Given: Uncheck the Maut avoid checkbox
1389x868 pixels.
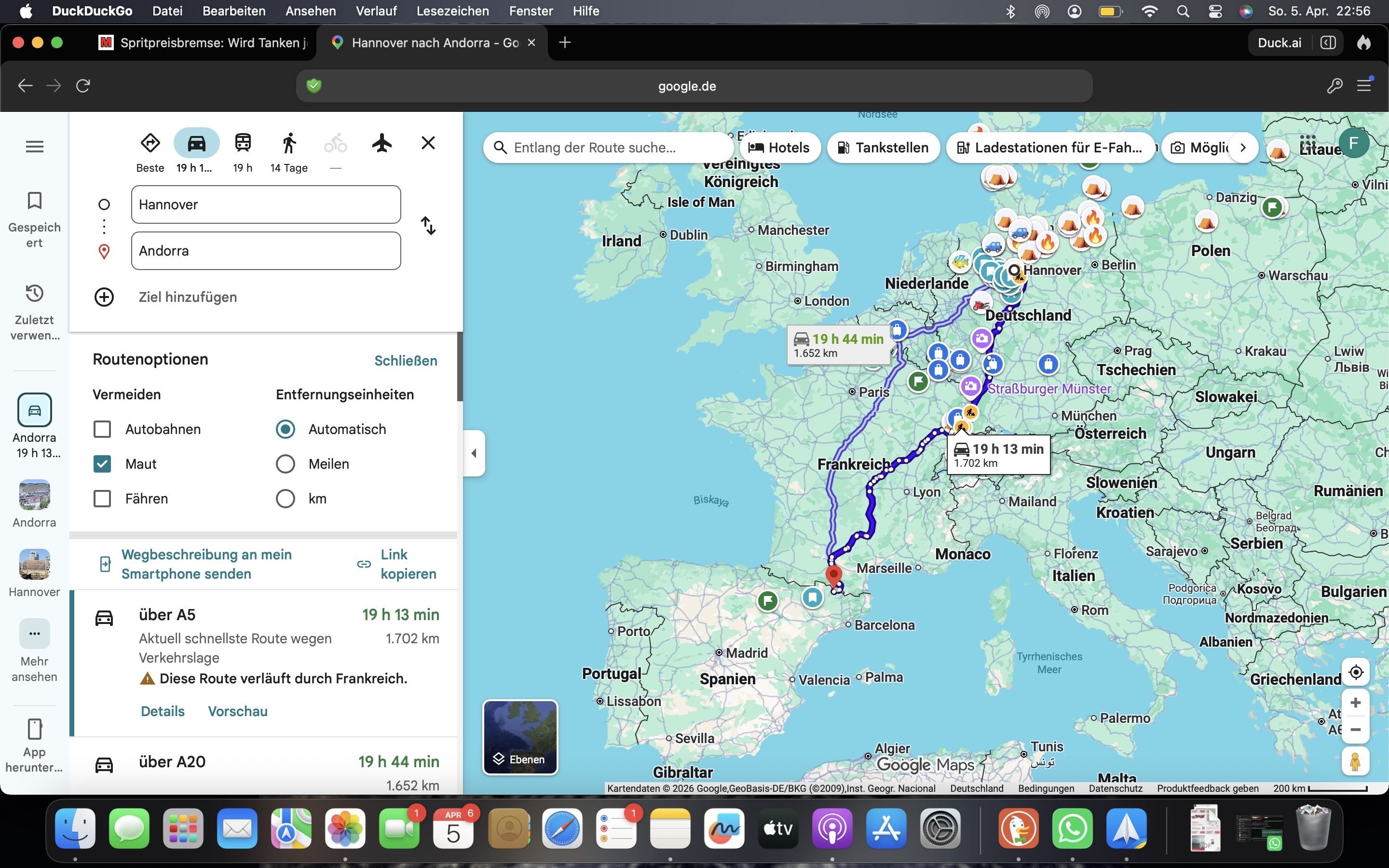Looking at the screenshot, I should pyautogui.click(x=102, y=464).
